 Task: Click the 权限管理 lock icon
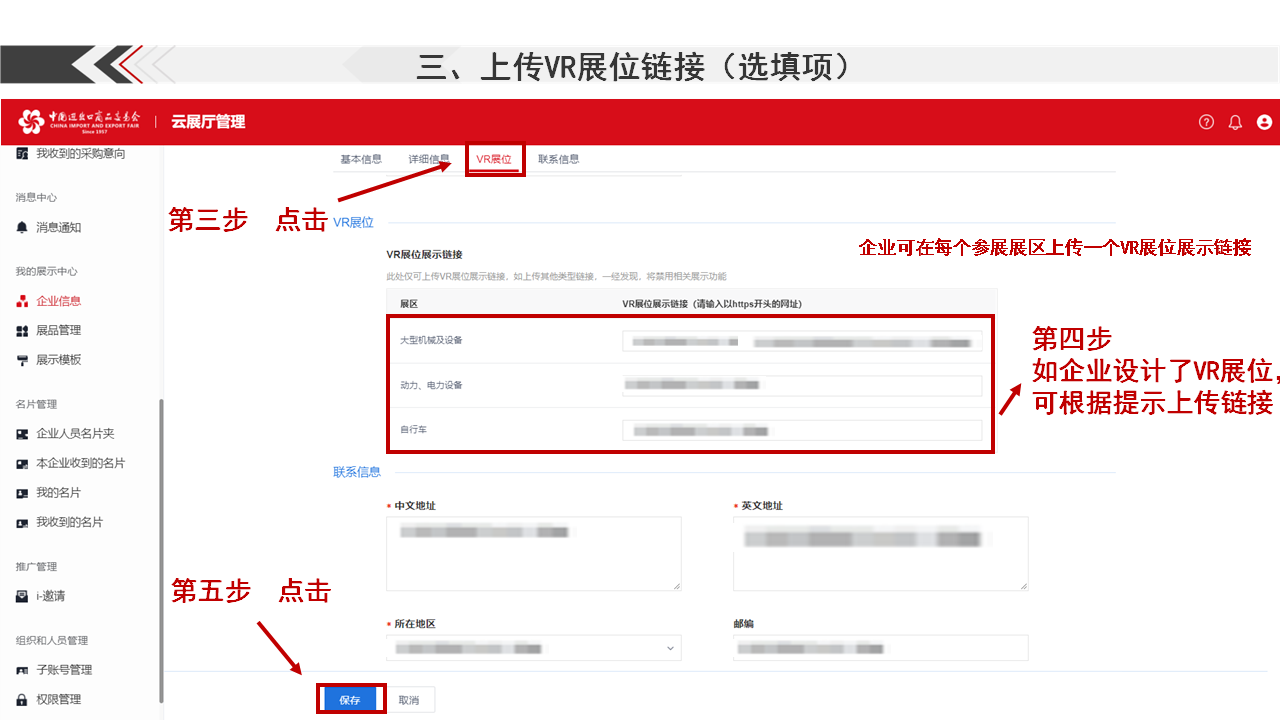[21, 698]
